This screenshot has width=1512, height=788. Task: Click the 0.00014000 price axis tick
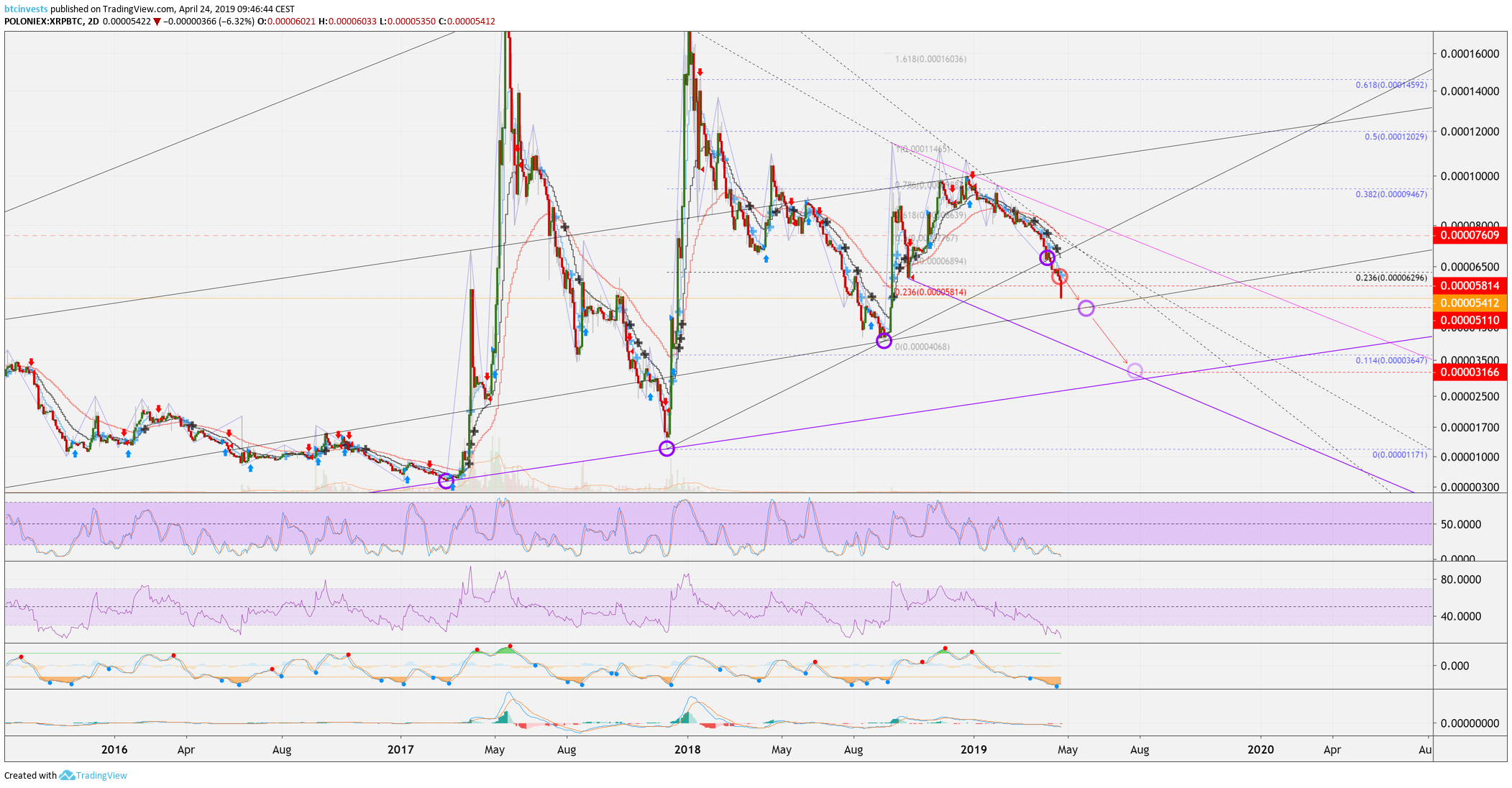tap(1470, 91)
